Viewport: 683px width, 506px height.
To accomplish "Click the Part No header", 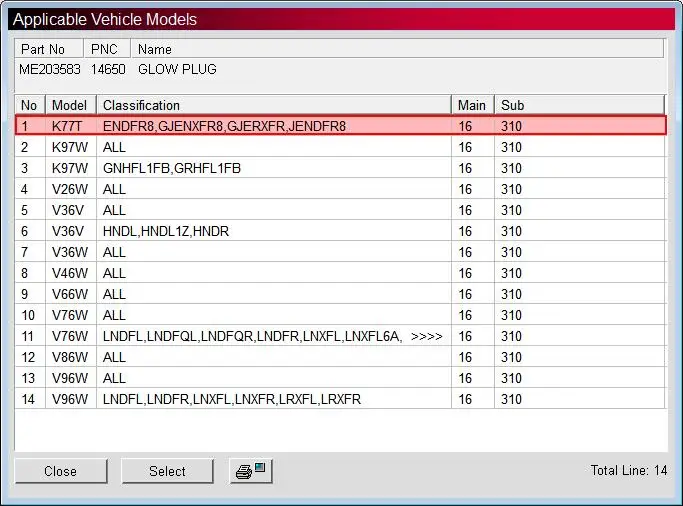I will click(48, 49).
